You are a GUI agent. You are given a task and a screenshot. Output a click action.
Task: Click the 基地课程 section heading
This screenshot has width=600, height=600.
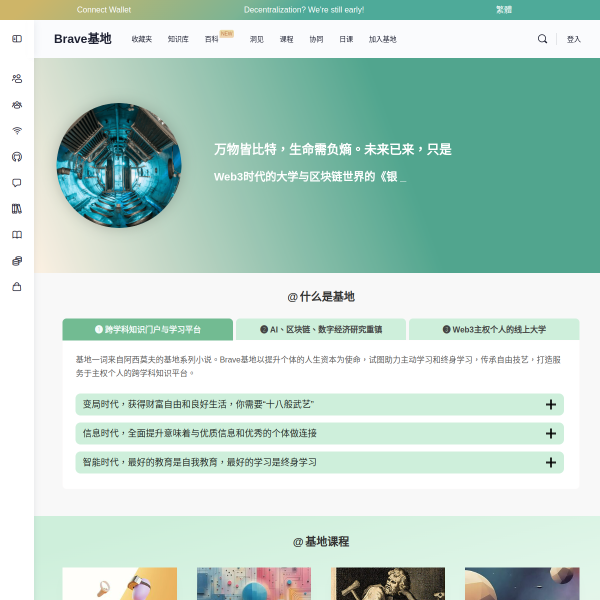[321, 541]
